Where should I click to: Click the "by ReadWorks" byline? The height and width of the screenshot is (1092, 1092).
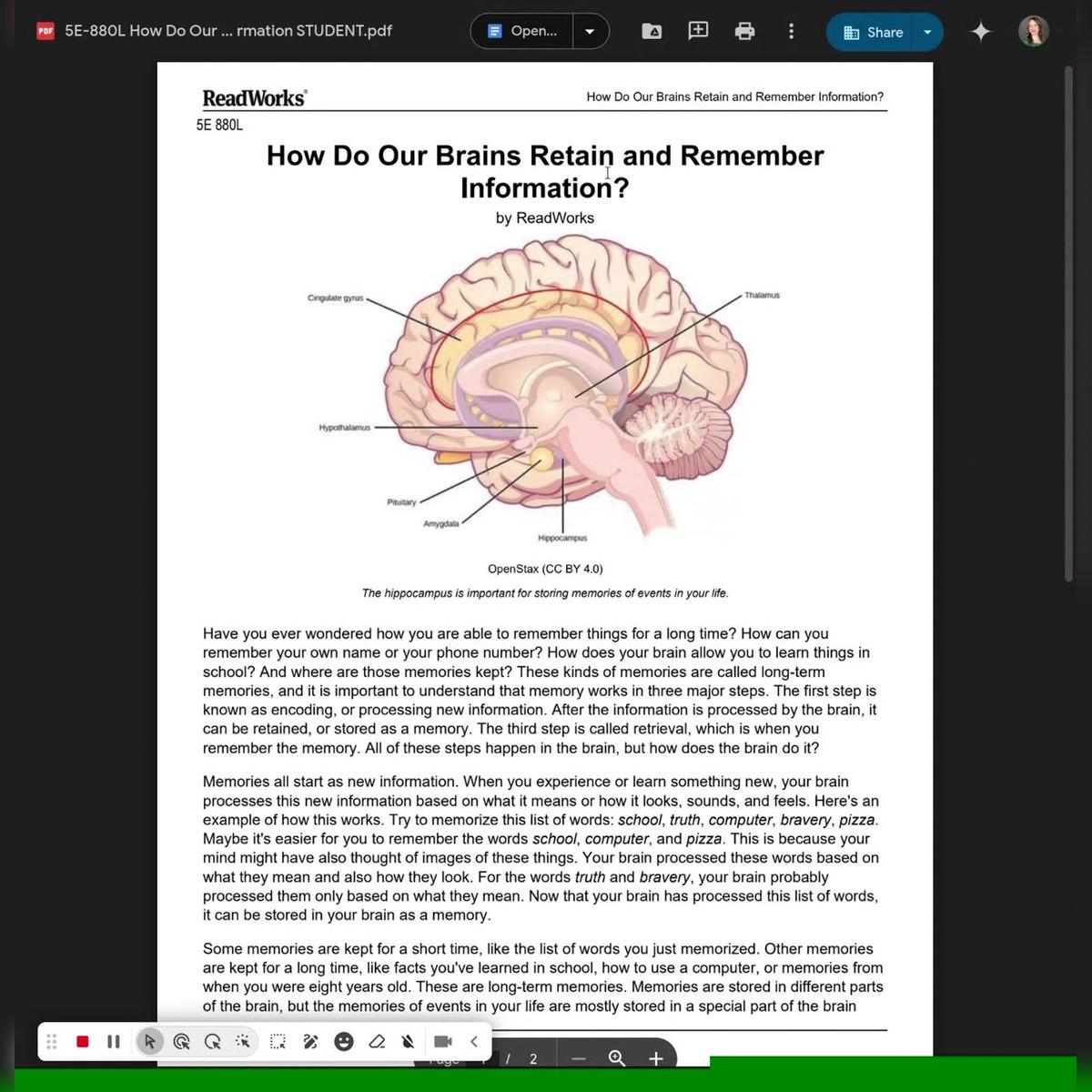545,218
